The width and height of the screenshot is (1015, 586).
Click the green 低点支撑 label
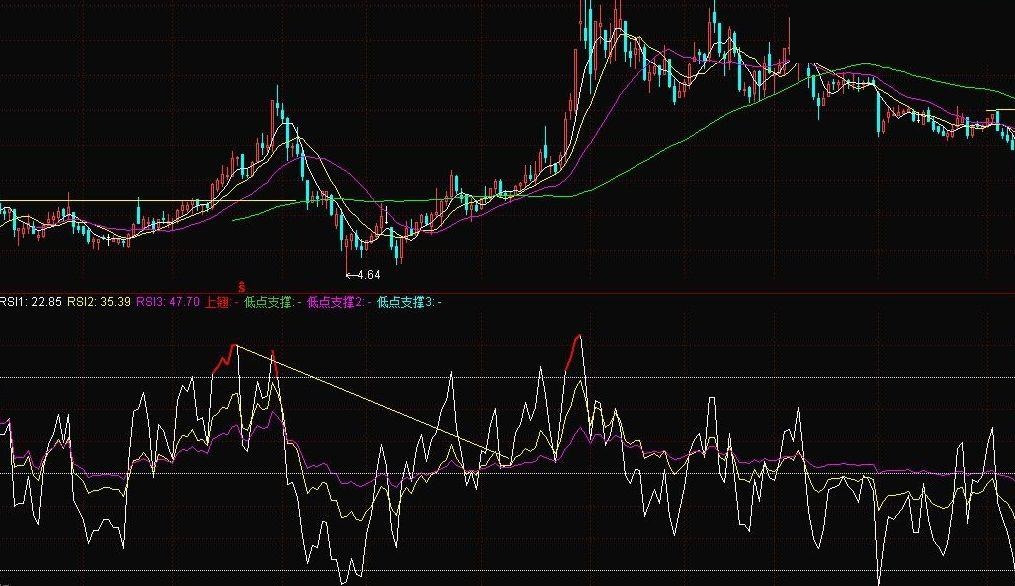pos(273,302)
